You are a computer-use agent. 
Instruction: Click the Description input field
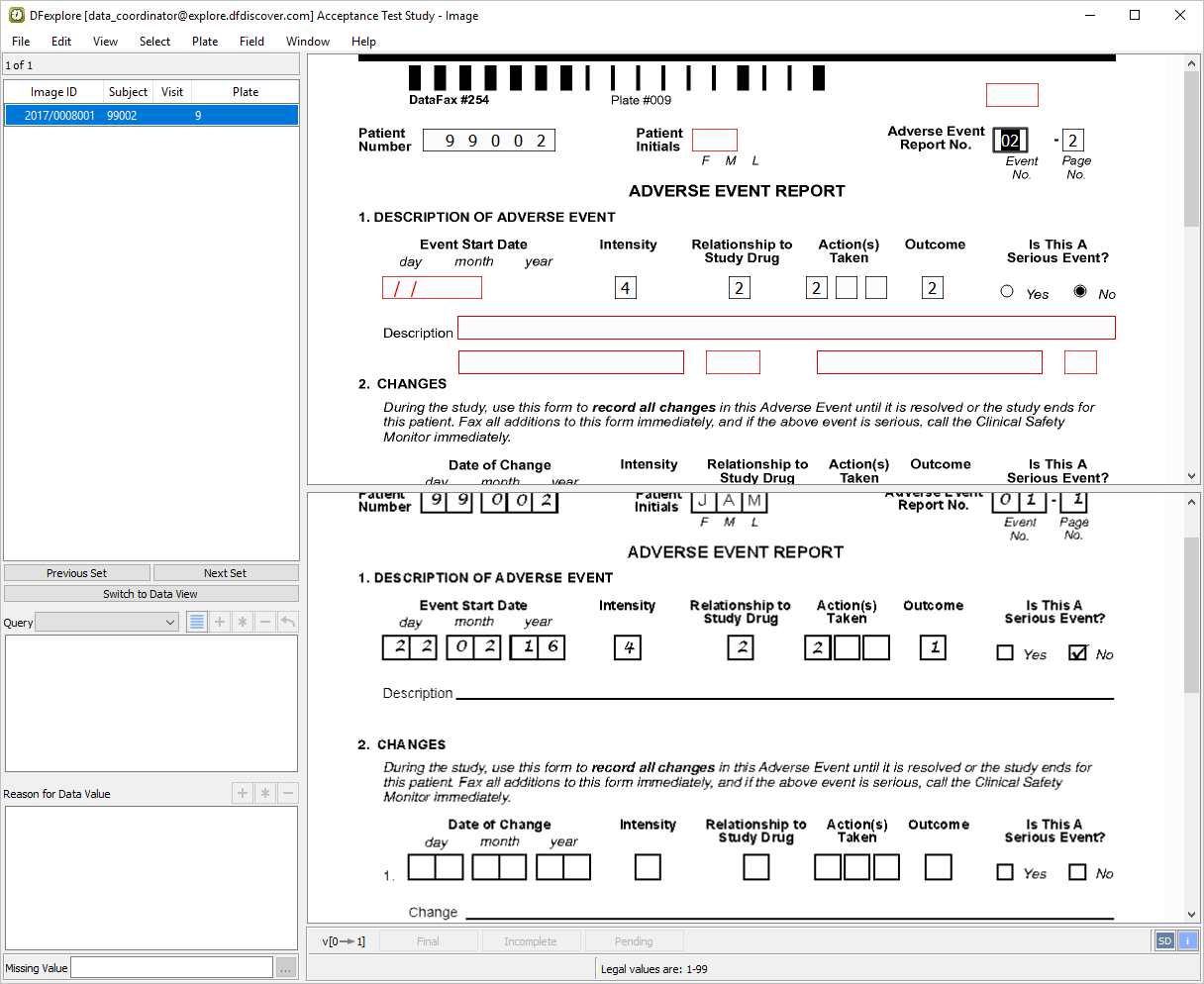point(786,328)
